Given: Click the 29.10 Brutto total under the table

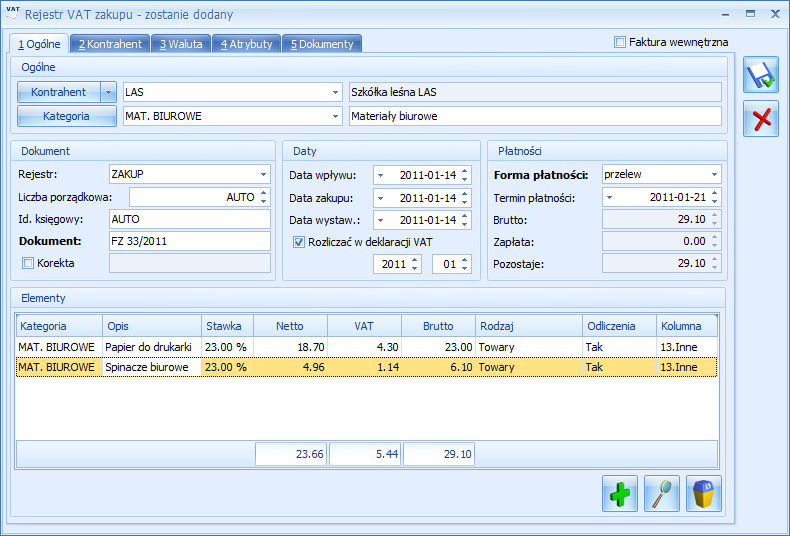Looking at the screenshot, I should [439, 454].
